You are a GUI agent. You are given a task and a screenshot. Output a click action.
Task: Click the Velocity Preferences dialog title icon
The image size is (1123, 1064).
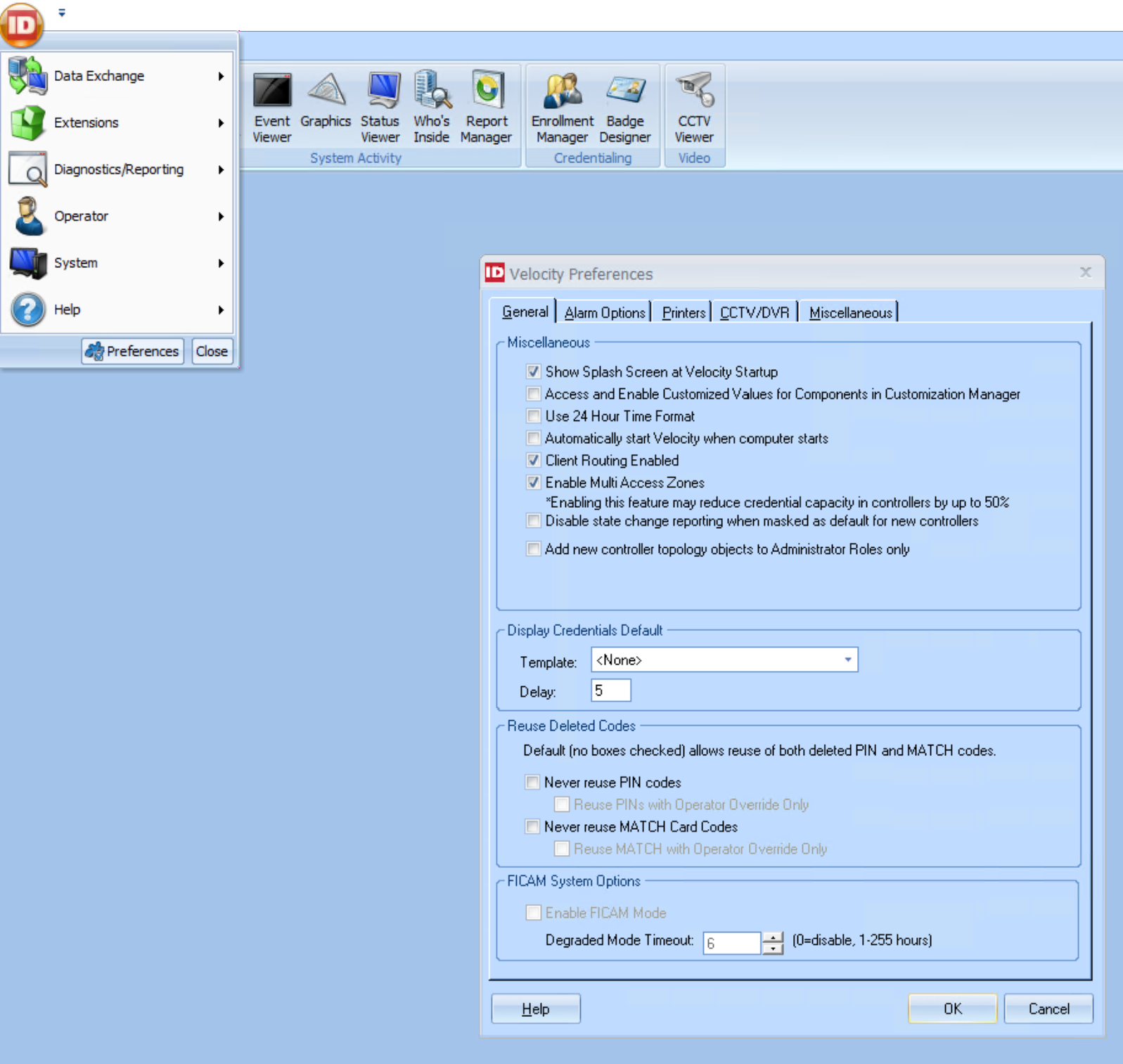coord(495,272)
